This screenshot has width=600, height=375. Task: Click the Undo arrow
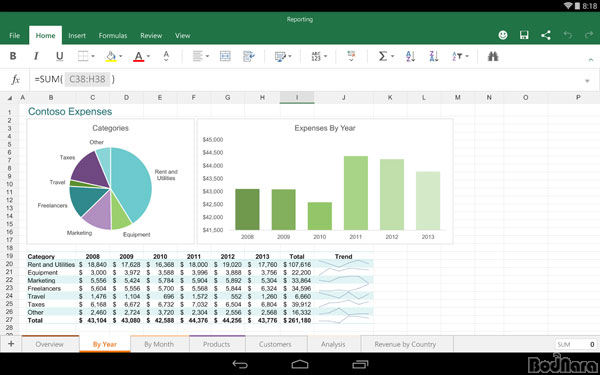click(x=567, y=35)
